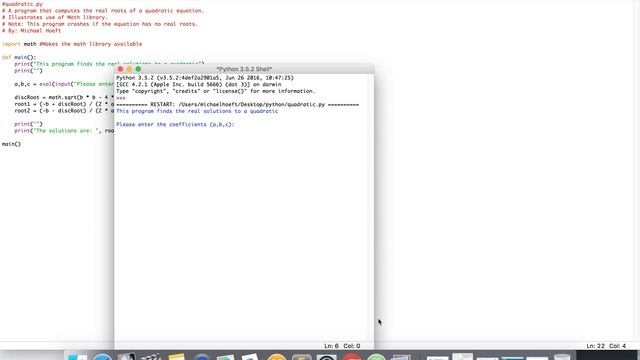Click the 'discRoot = math.sqrt' line
Viewport: 640px width, 360px height.
[64, 98]
